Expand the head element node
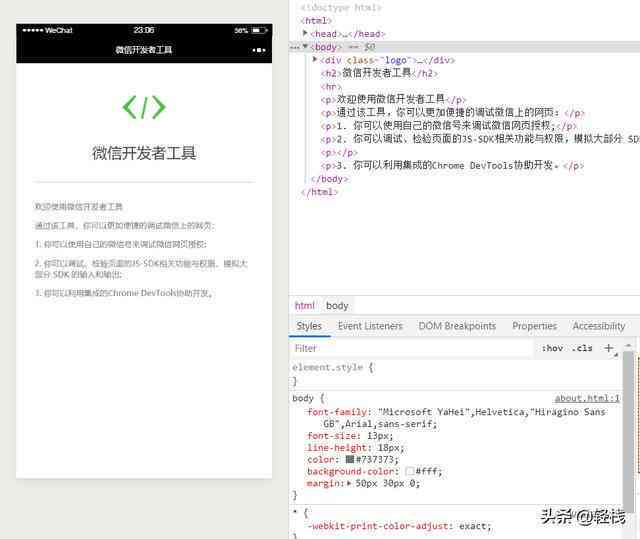The width and height of the screenshot is (640, 539). click(305, 33)
